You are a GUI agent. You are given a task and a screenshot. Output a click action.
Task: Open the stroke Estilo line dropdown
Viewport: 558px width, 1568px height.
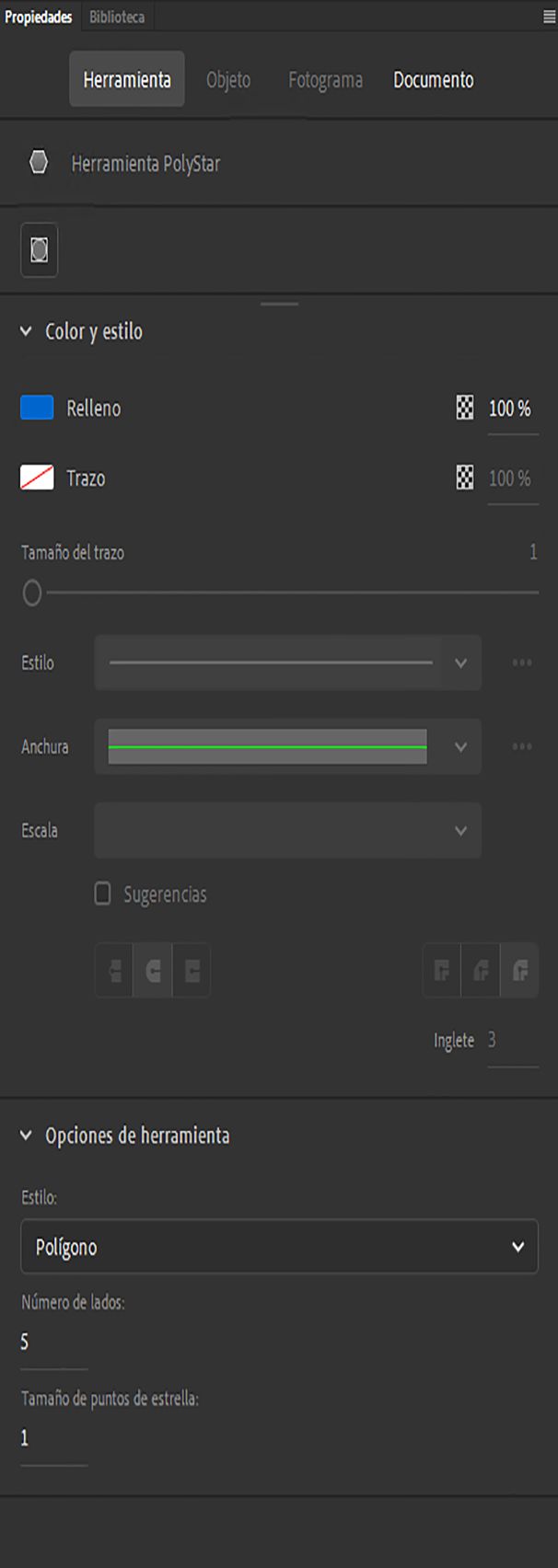point(287,663)
